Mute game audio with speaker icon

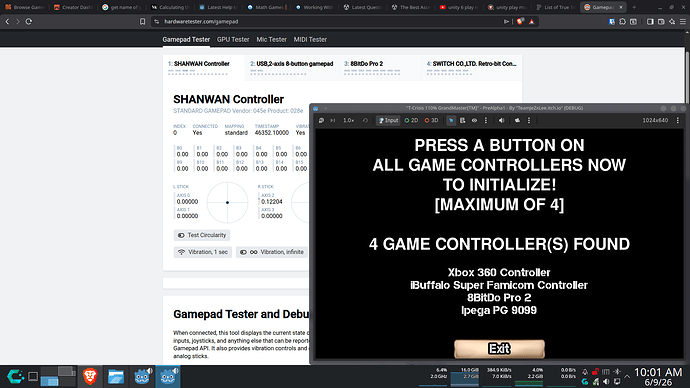coord(502,120)
